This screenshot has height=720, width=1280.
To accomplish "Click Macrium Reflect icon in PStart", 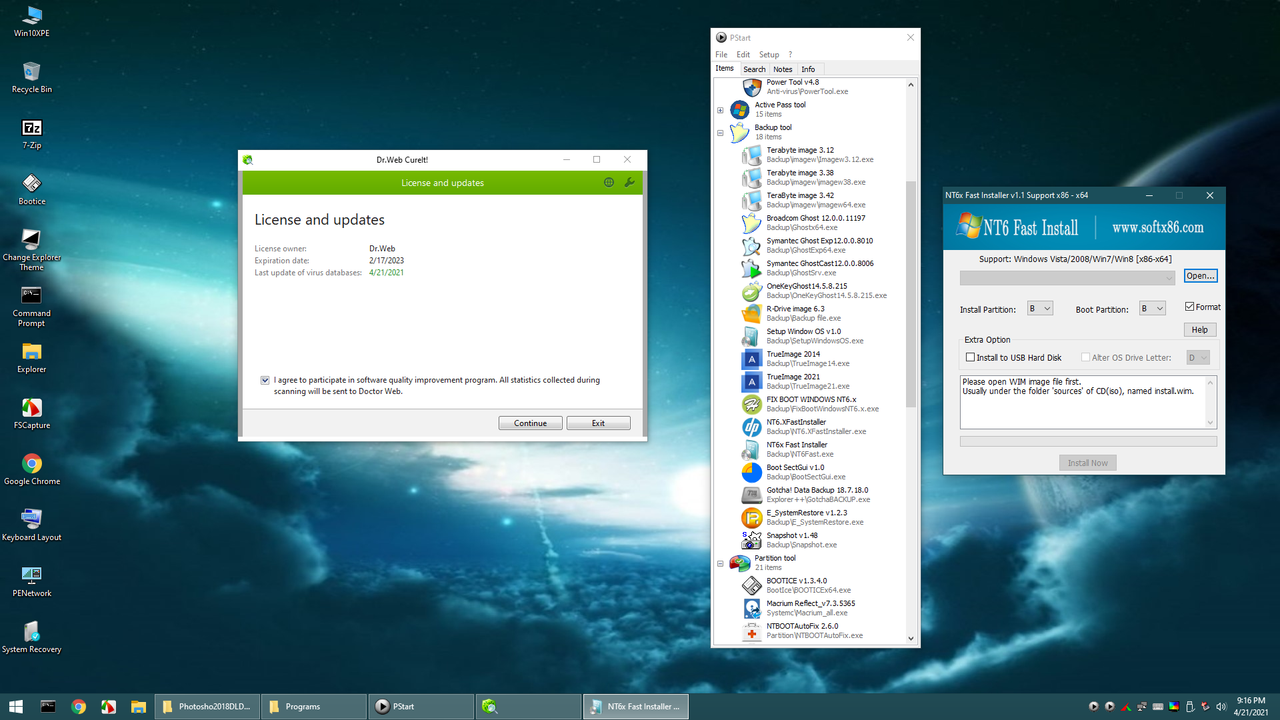I will click(752, 608).
